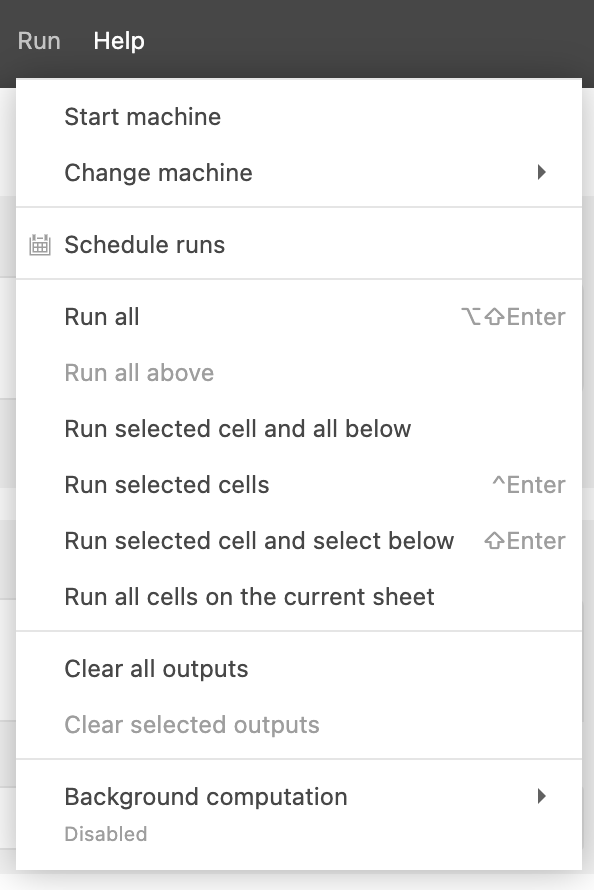Open Background computation option showing Disabled

299,813
